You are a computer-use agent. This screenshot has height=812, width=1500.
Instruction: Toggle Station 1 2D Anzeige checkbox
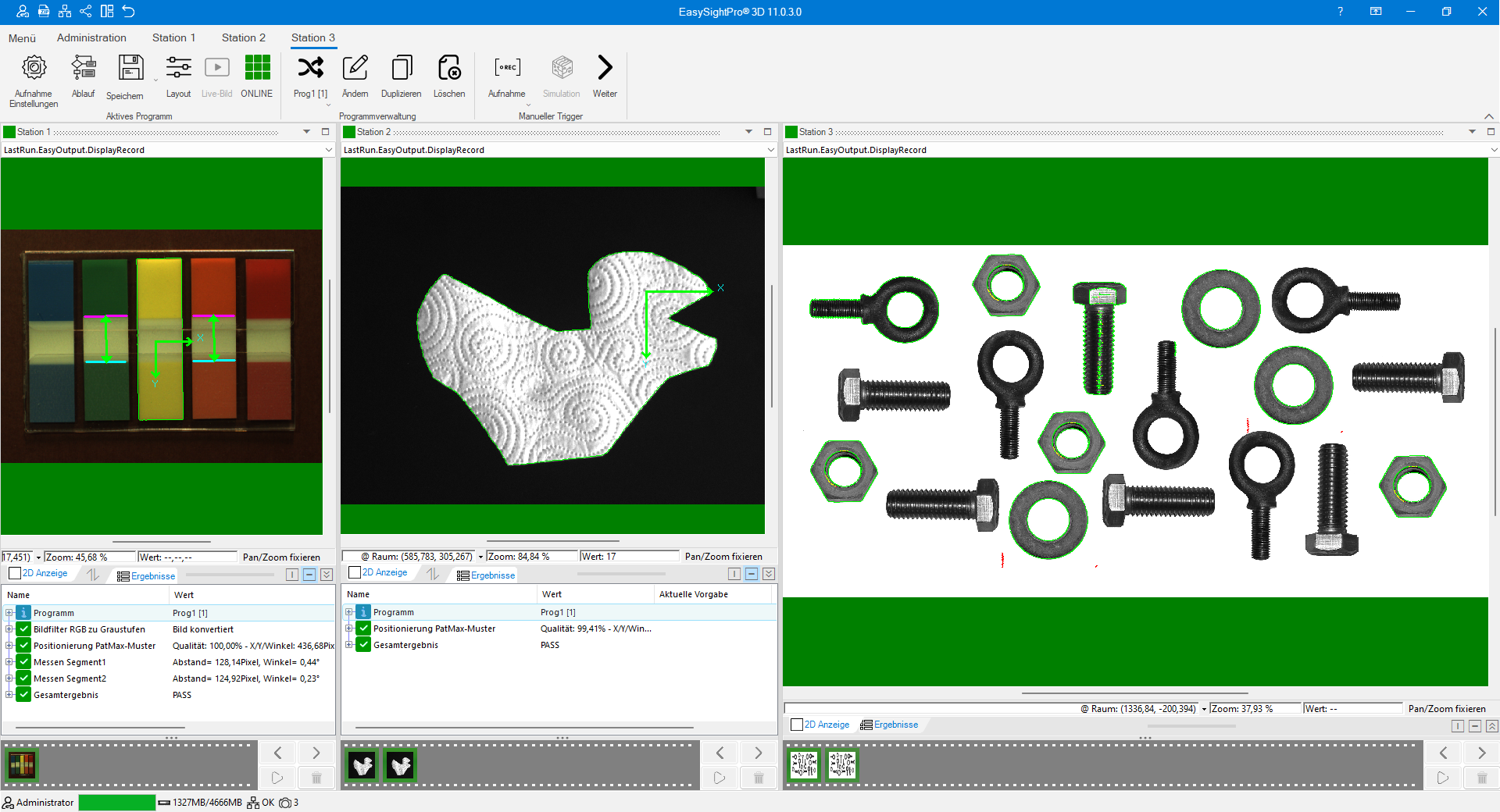[15, 574]
